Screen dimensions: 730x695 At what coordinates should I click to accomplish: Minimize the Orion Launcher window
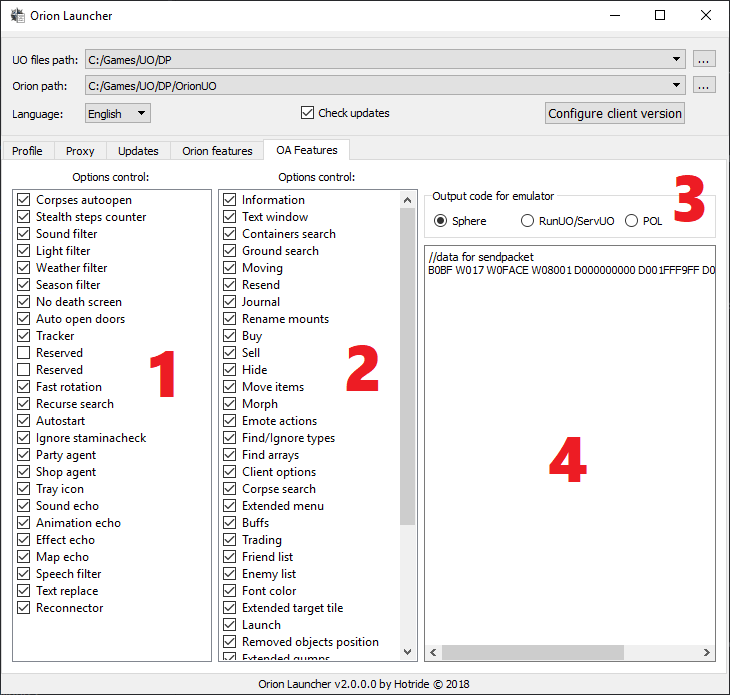tap(615, 15)
